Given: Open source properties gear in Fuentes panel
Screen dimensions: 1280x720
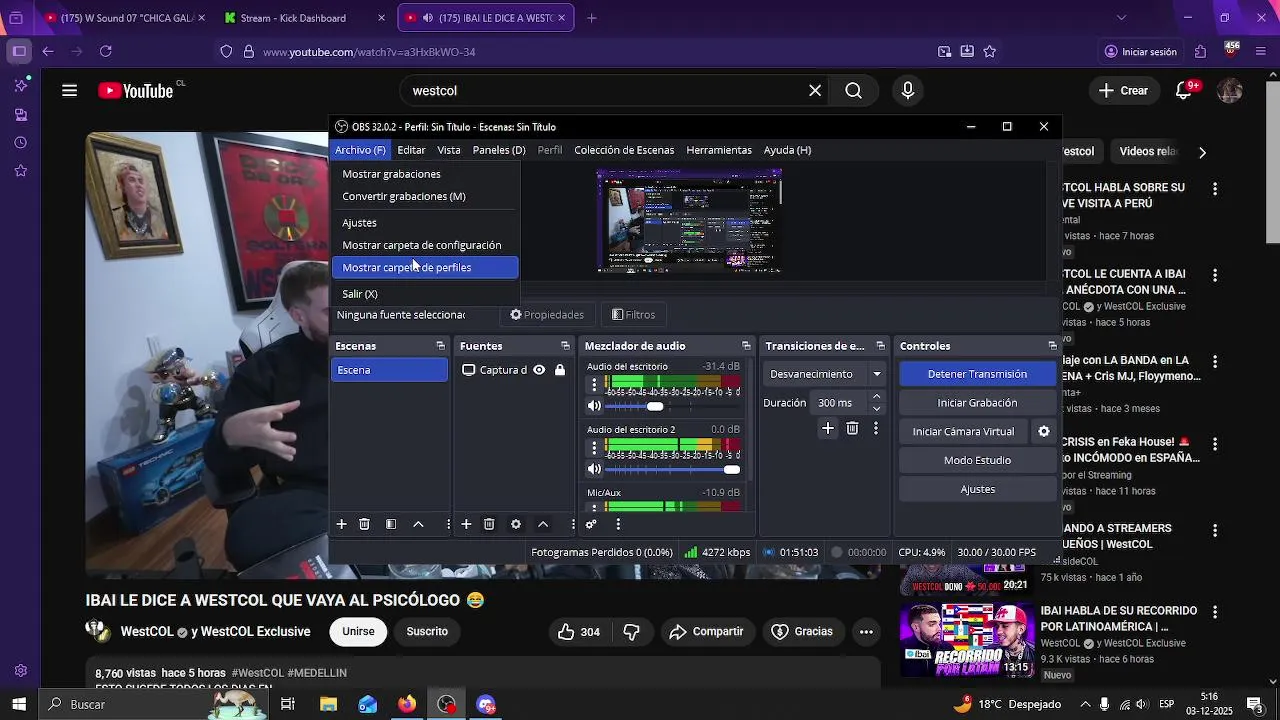Looking at the screenshot, I should (516, 524).
